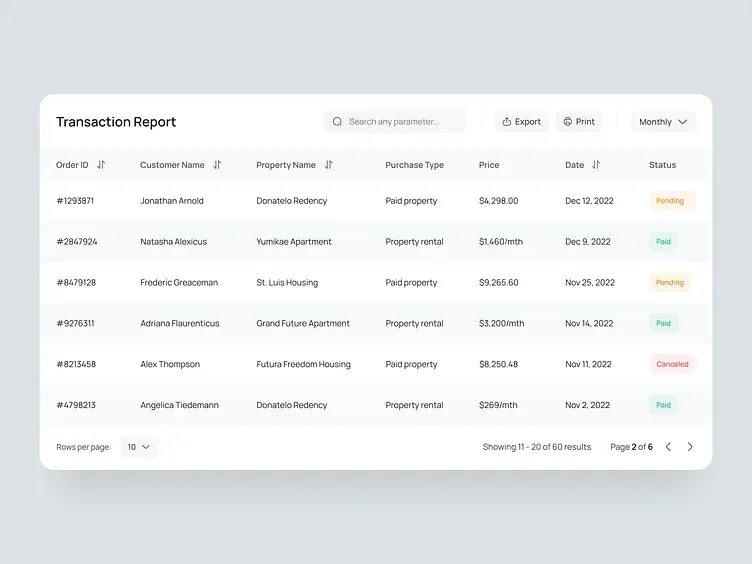Select order #1293871
The image size is (752, 564).
(x=75, y=200)
